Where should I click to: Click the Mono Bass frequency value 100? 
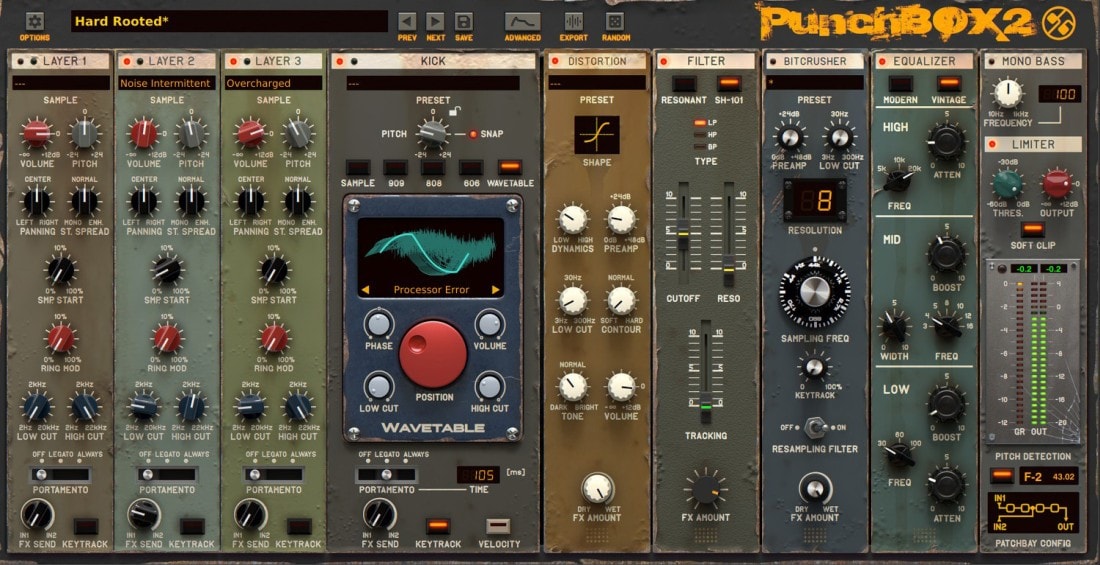pos(1059,94)
